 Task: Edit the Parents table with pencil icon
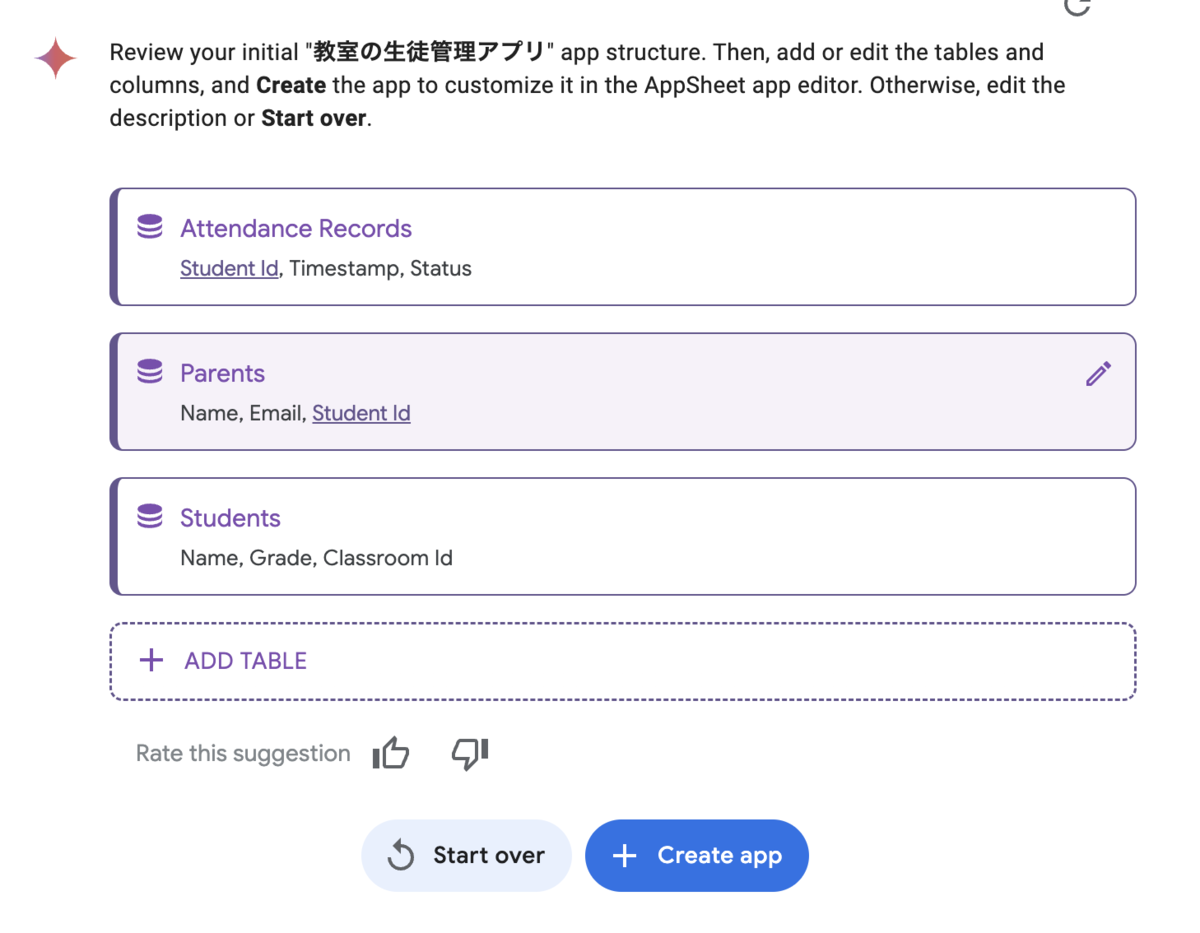[x=1098, y=374]
